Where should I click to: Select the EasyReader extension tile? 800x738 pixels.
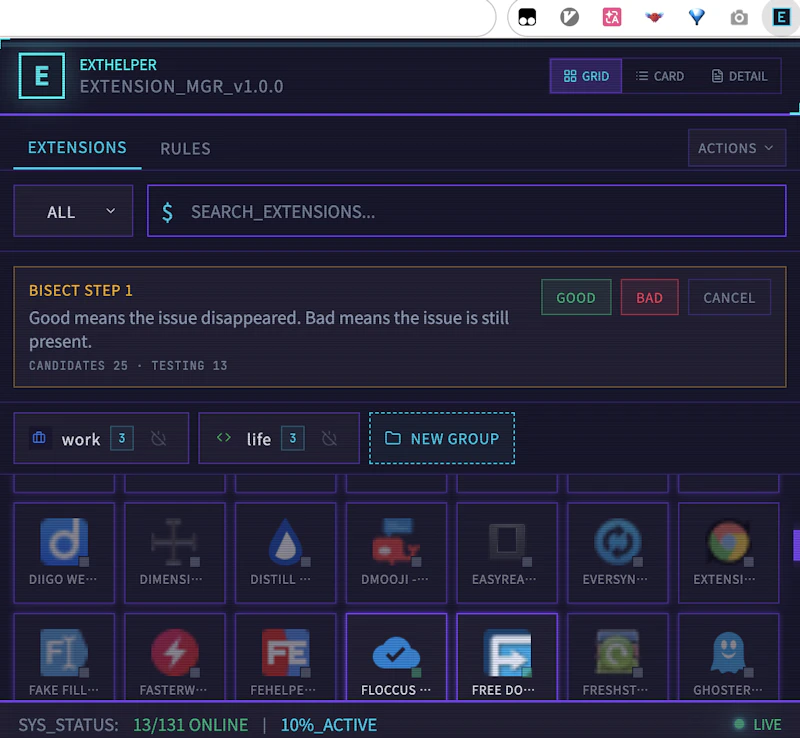coord(507,553)
